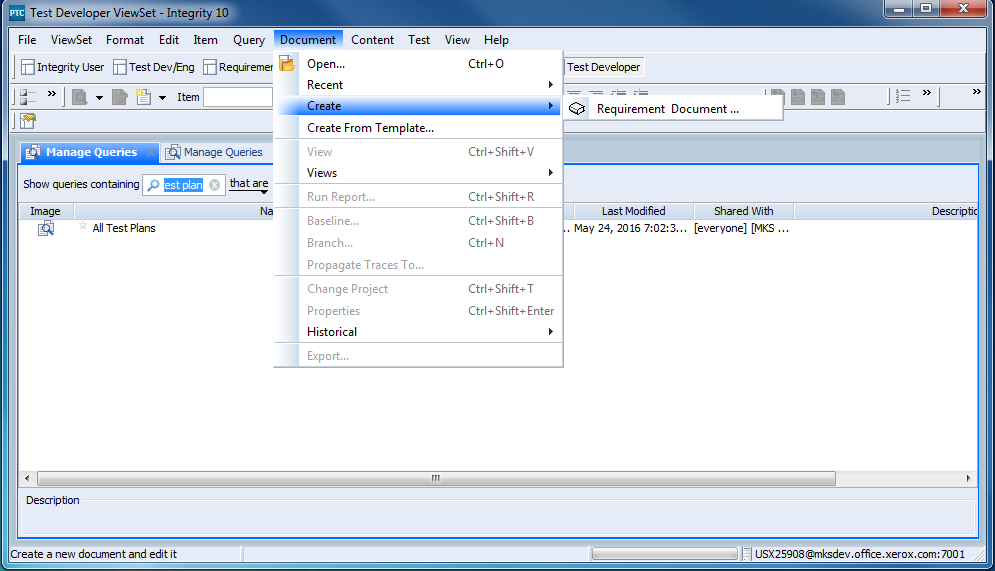Select the highlighted Create menu entry

tap(419, 106)
